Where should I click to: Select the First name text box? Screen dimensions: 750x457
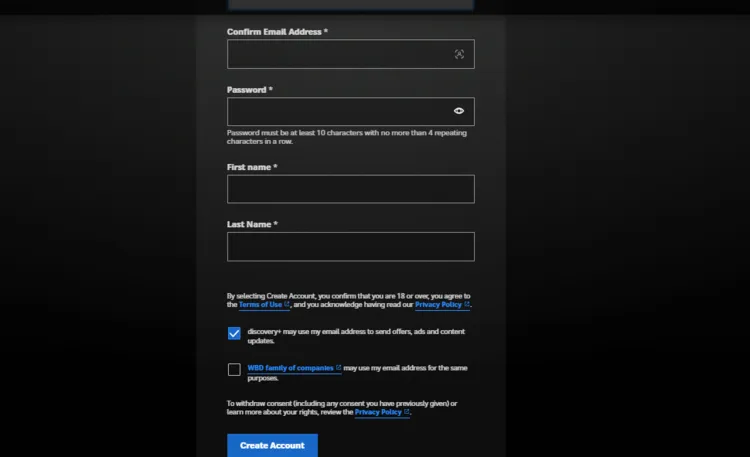point(350,189)
